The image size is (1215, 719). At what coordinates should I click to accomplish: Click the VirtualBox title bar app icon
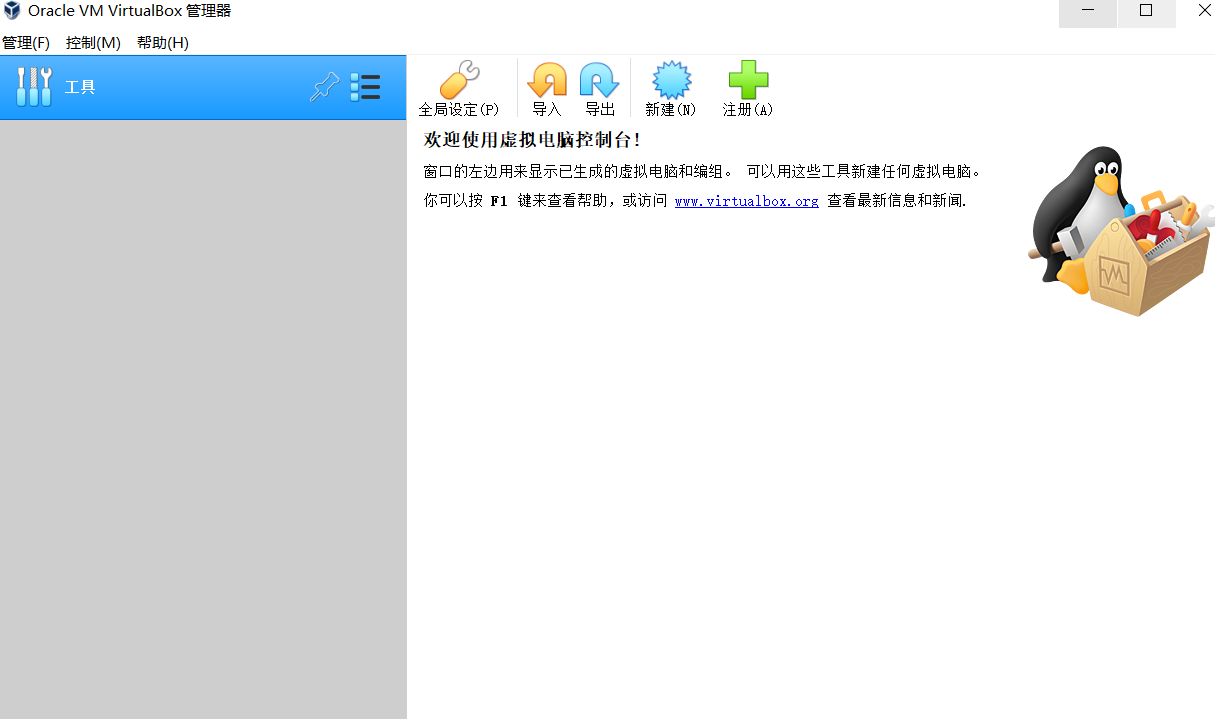[x=12, y=11]
